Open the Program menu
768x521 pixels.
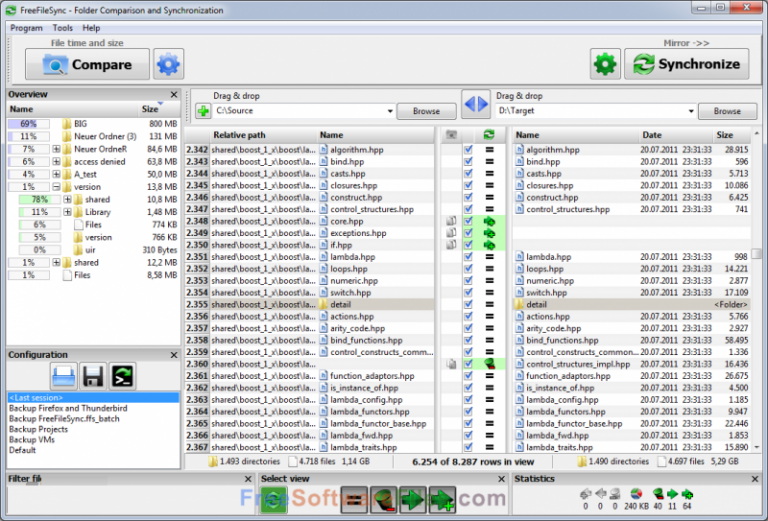(x=26, y=28)
